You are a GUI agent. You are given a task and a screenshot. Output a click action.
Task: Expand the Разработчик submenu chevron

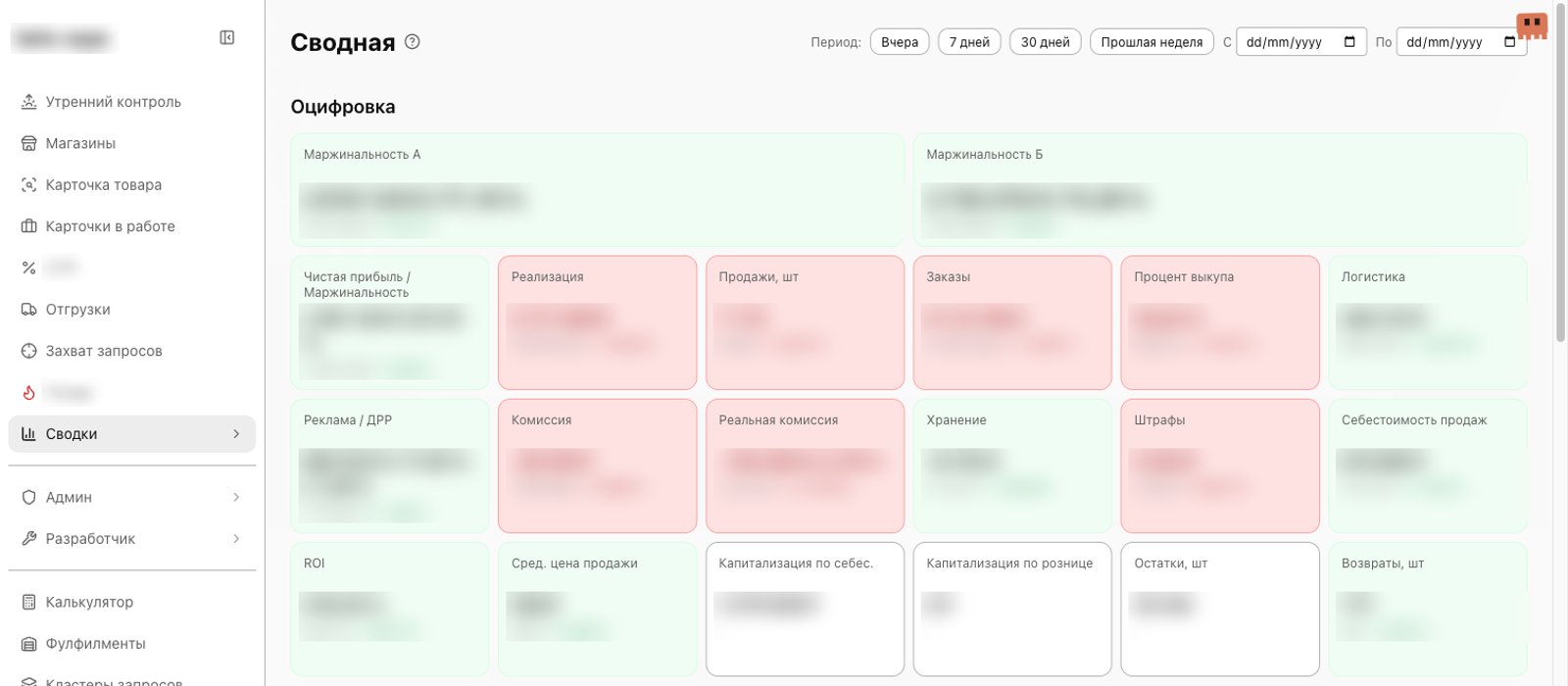236,538
